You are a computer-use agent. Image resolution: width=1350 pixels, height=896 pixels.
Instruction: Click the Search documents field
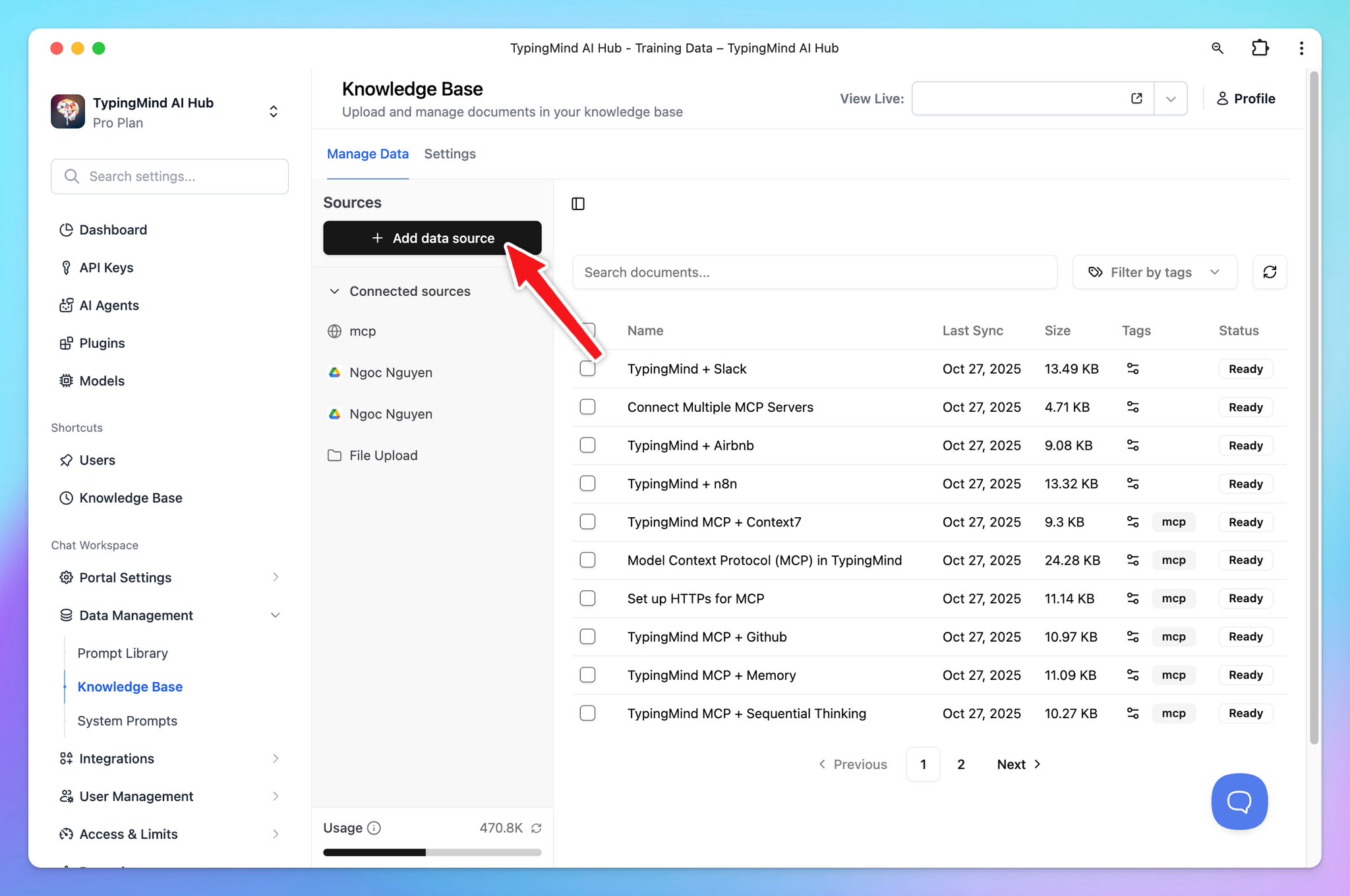pos(814,272)
